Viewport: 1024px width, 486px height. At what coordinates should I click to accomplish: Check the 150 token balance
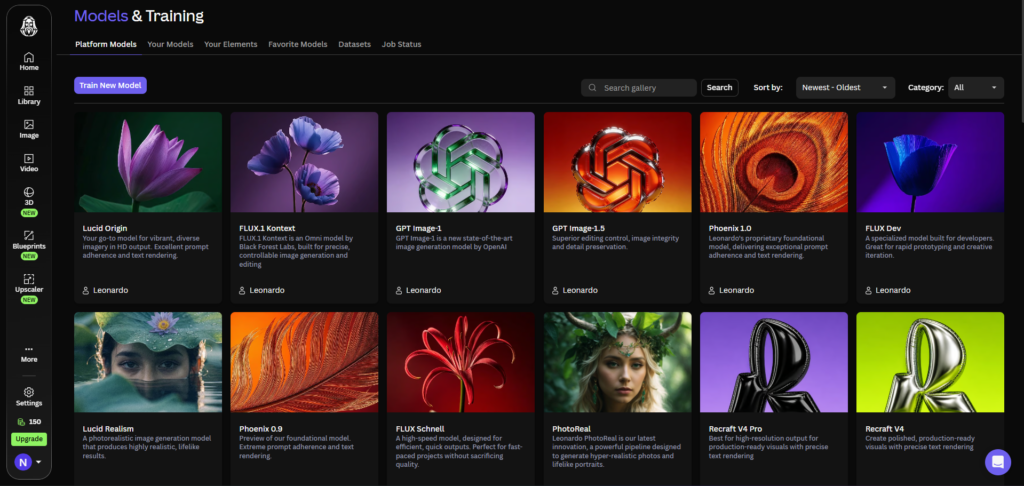29,422
